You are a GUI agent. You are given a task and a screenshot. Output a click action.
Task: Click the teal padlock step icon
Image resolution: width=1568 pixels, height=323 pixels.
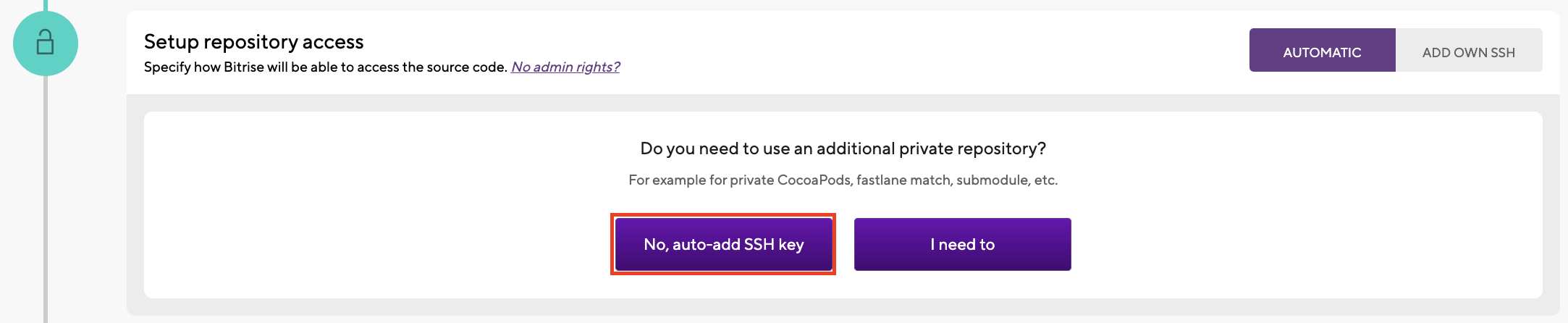tap(46, 42)
